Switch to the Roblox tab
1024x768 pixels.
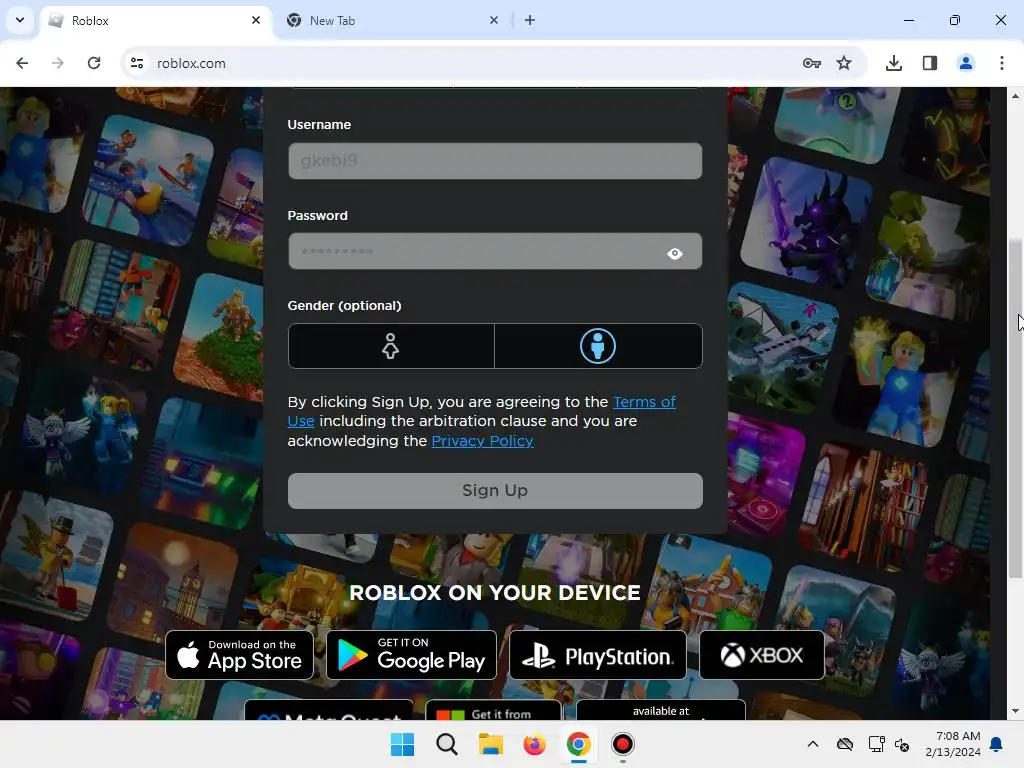coord(157,21)
